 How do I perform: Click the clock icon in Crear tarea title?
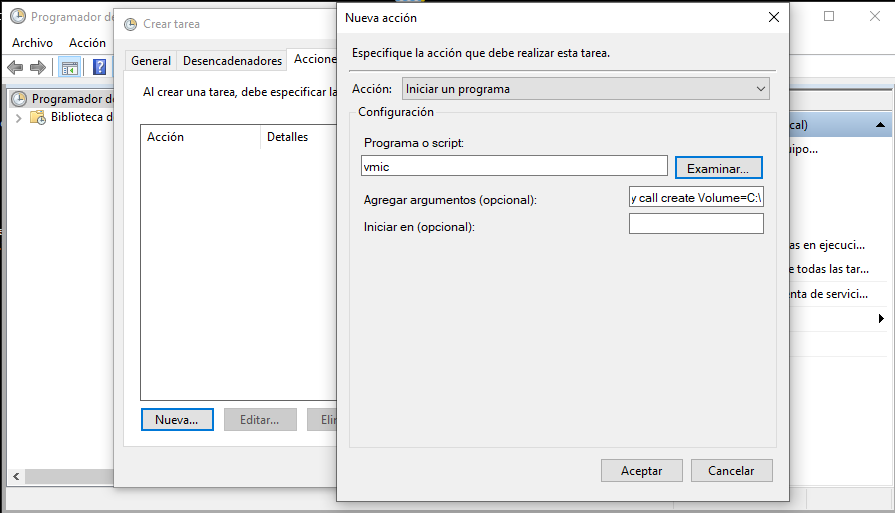coord(130,24)
